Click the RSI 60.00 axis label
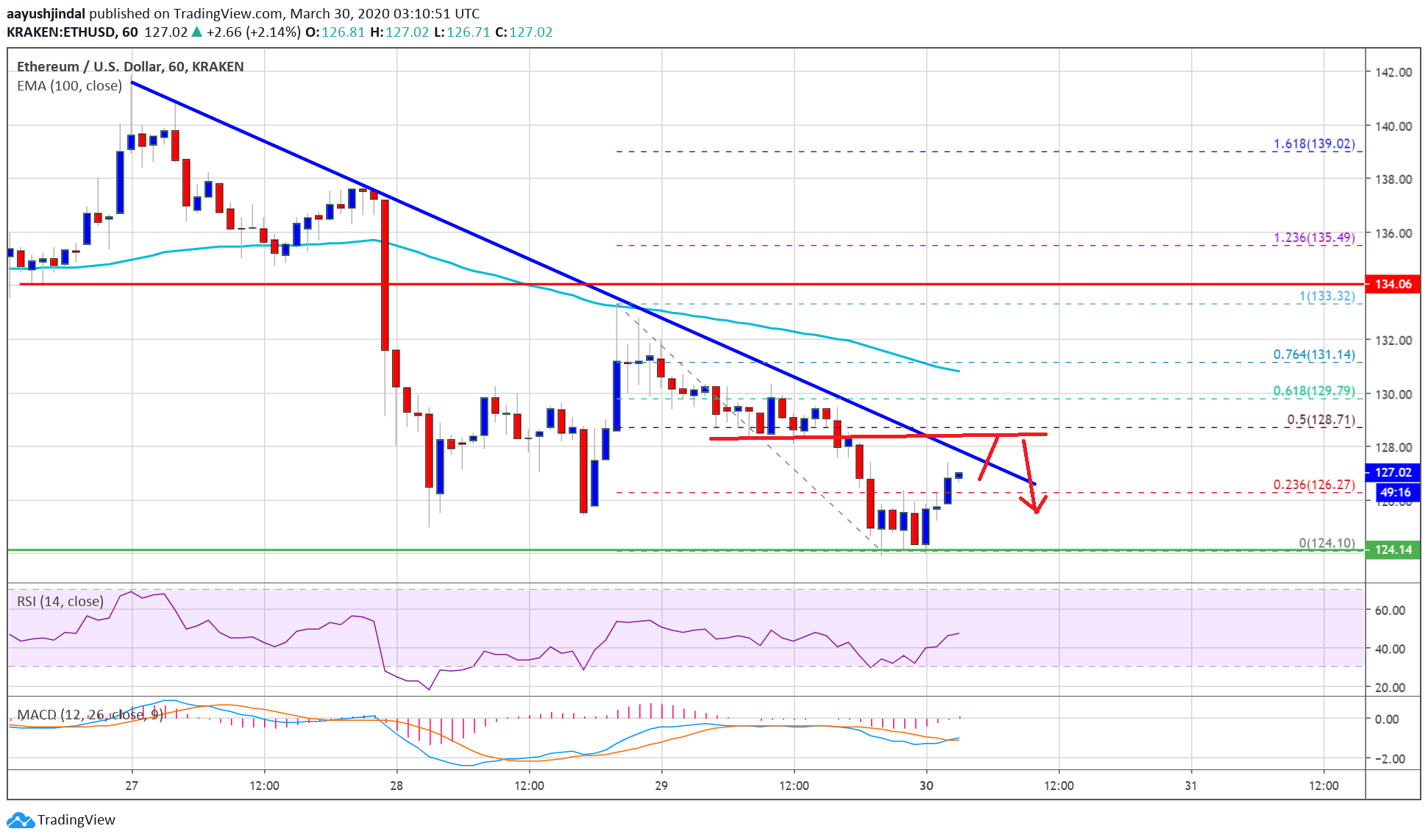Viewport: 1428px width, 840px height. click(1390, 610)
